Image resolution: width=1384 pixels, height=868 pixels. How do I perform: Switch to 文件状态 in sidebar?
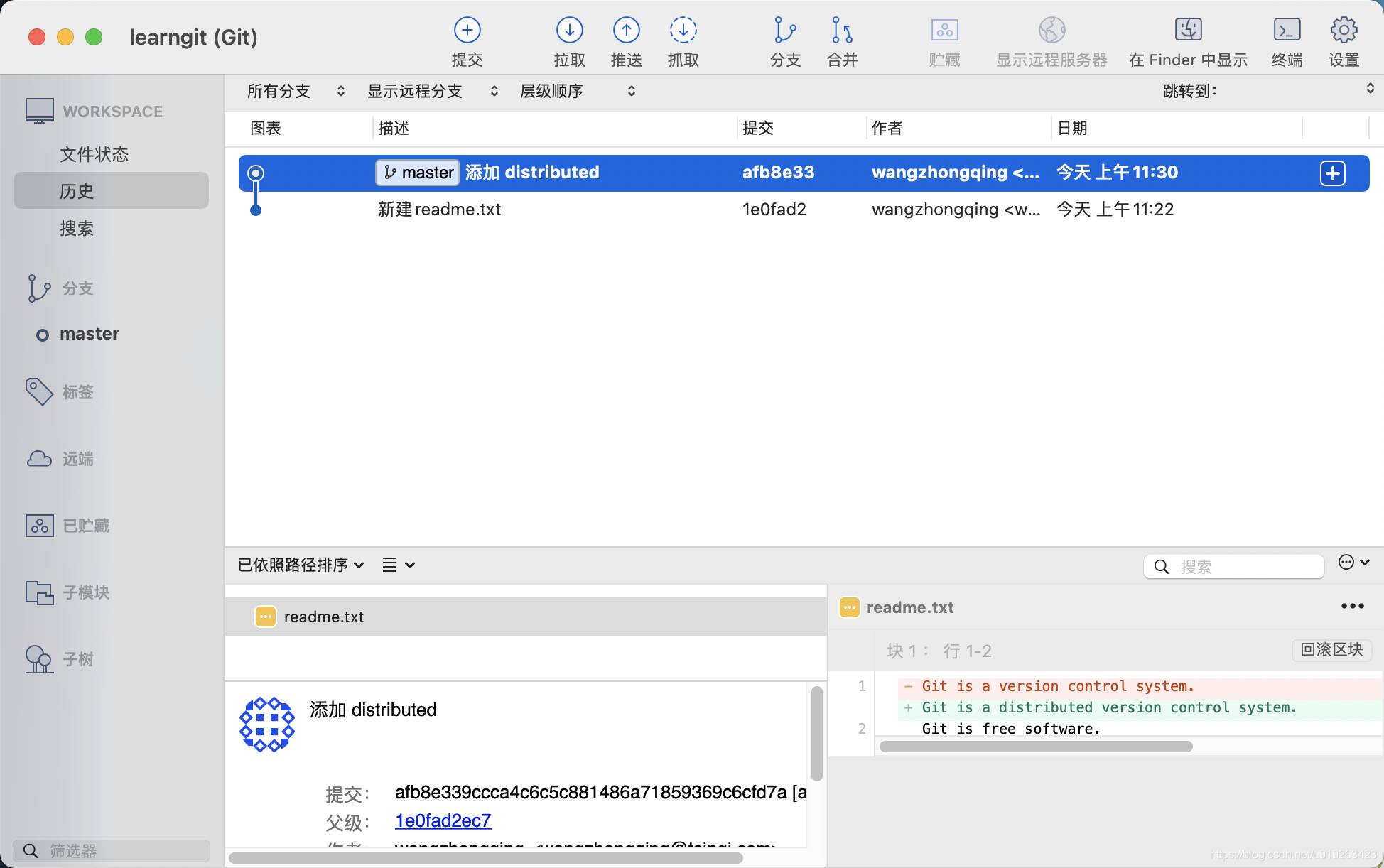[x=94, y=154]
